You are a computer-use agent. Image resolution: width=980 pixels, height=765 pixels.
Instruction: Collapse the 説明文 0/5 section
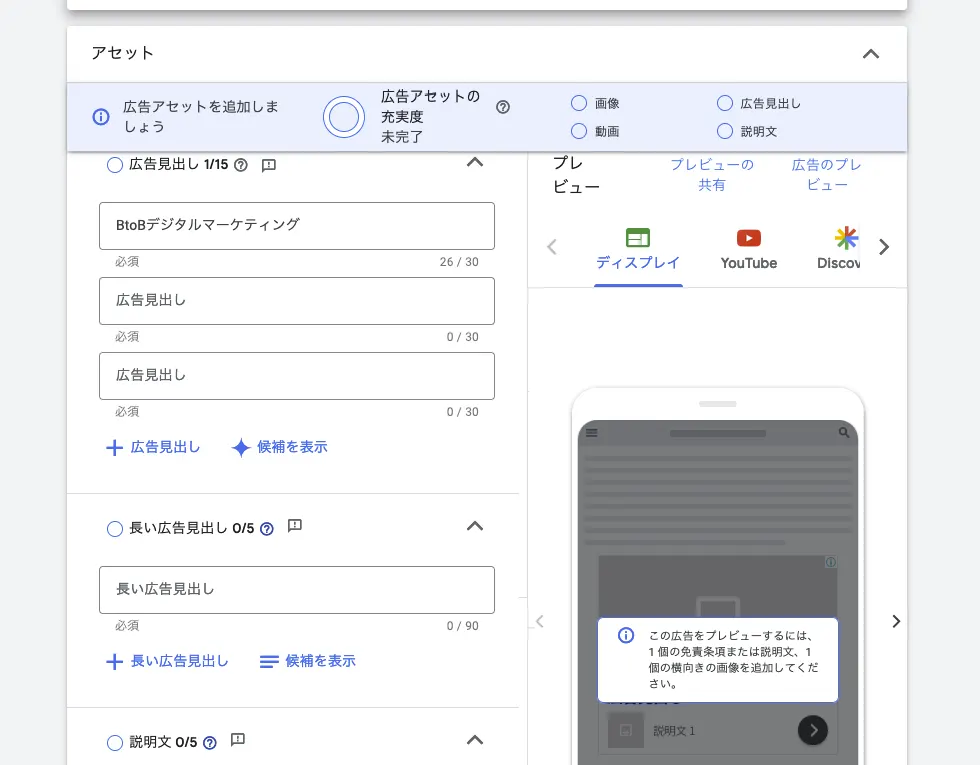[475, 740]
